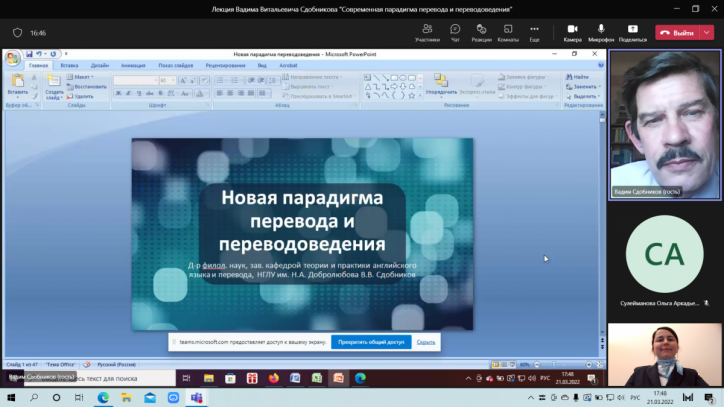Toggle the Teams microphone
The image size is (724, 407).
(601, 33)
